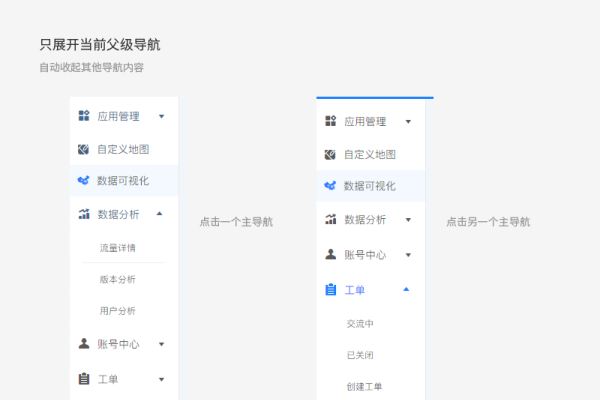Click the 数据分析 chart icon in right menu
This screenshot has width=600, height=400.
[331, 219]
